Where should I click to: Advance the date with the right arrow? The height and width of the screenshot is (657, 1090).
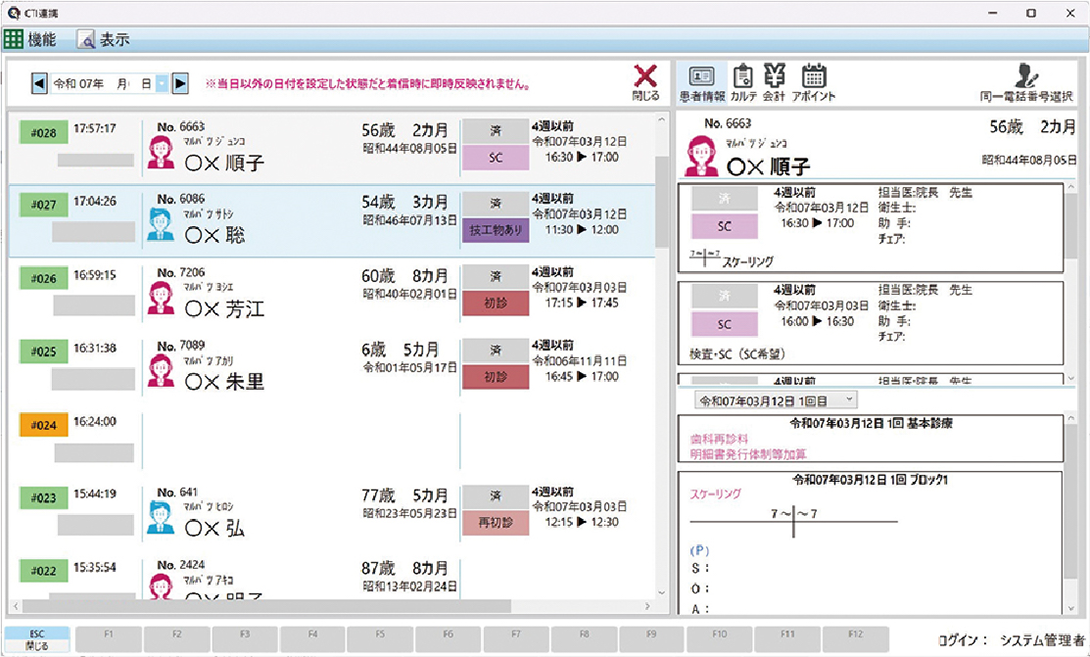pos(180,83)
